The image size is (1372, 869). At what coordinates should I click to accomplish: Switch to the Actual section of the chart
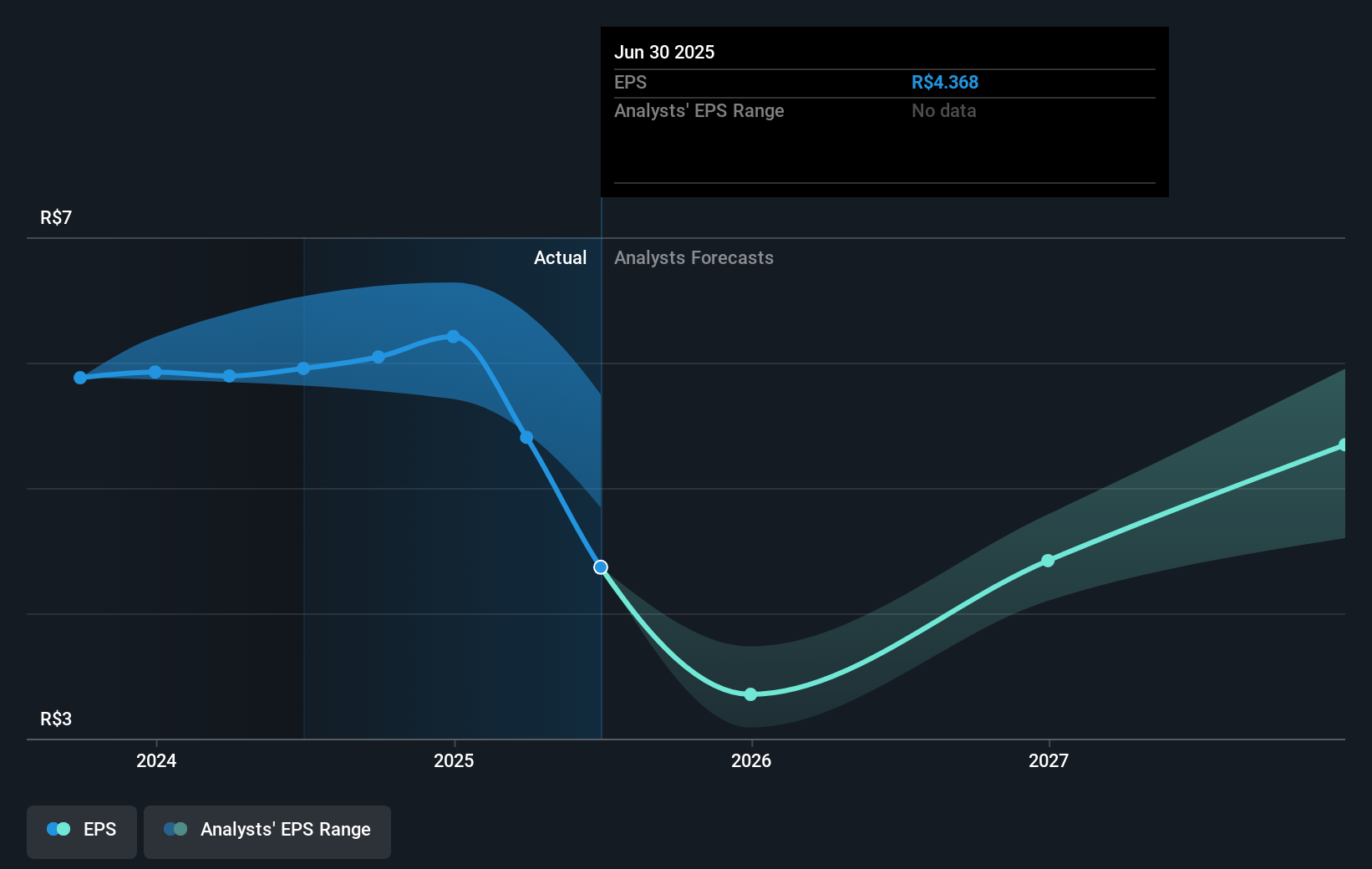click(560, 257)
